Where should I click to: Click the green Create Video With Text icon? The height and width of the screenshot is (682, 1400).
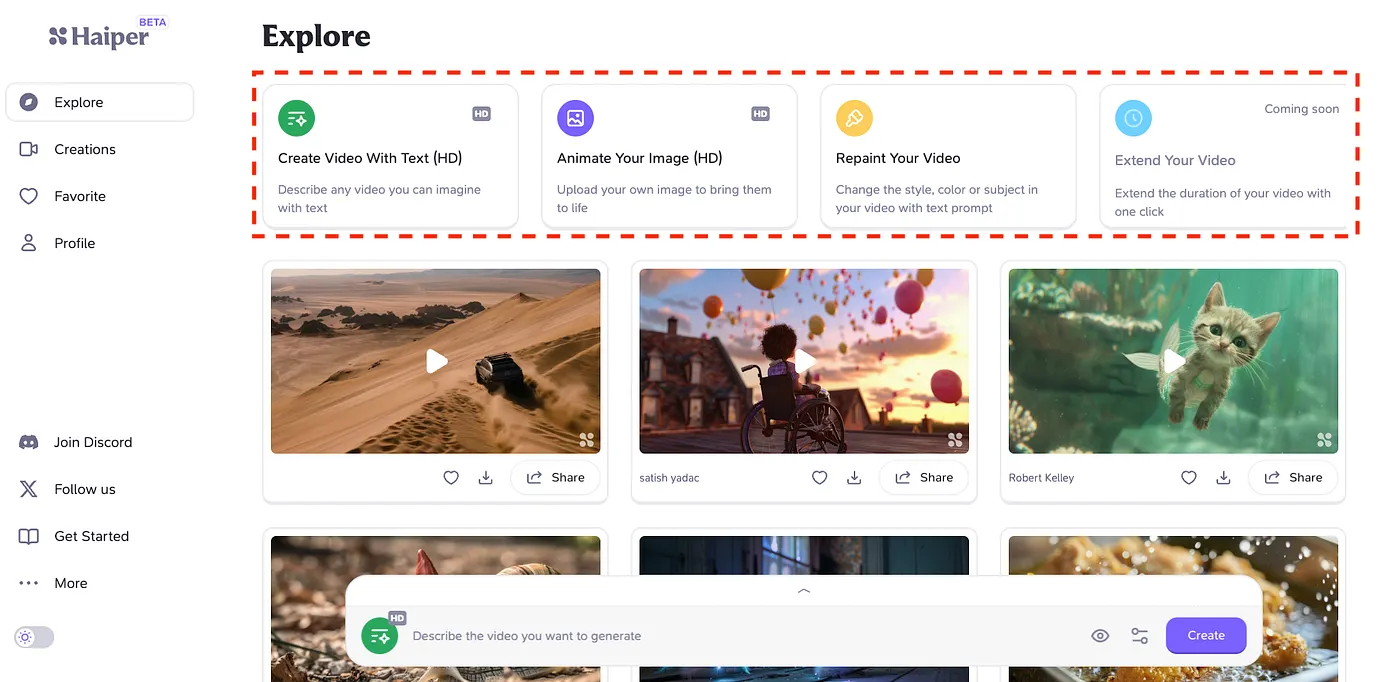pos(296,118)
